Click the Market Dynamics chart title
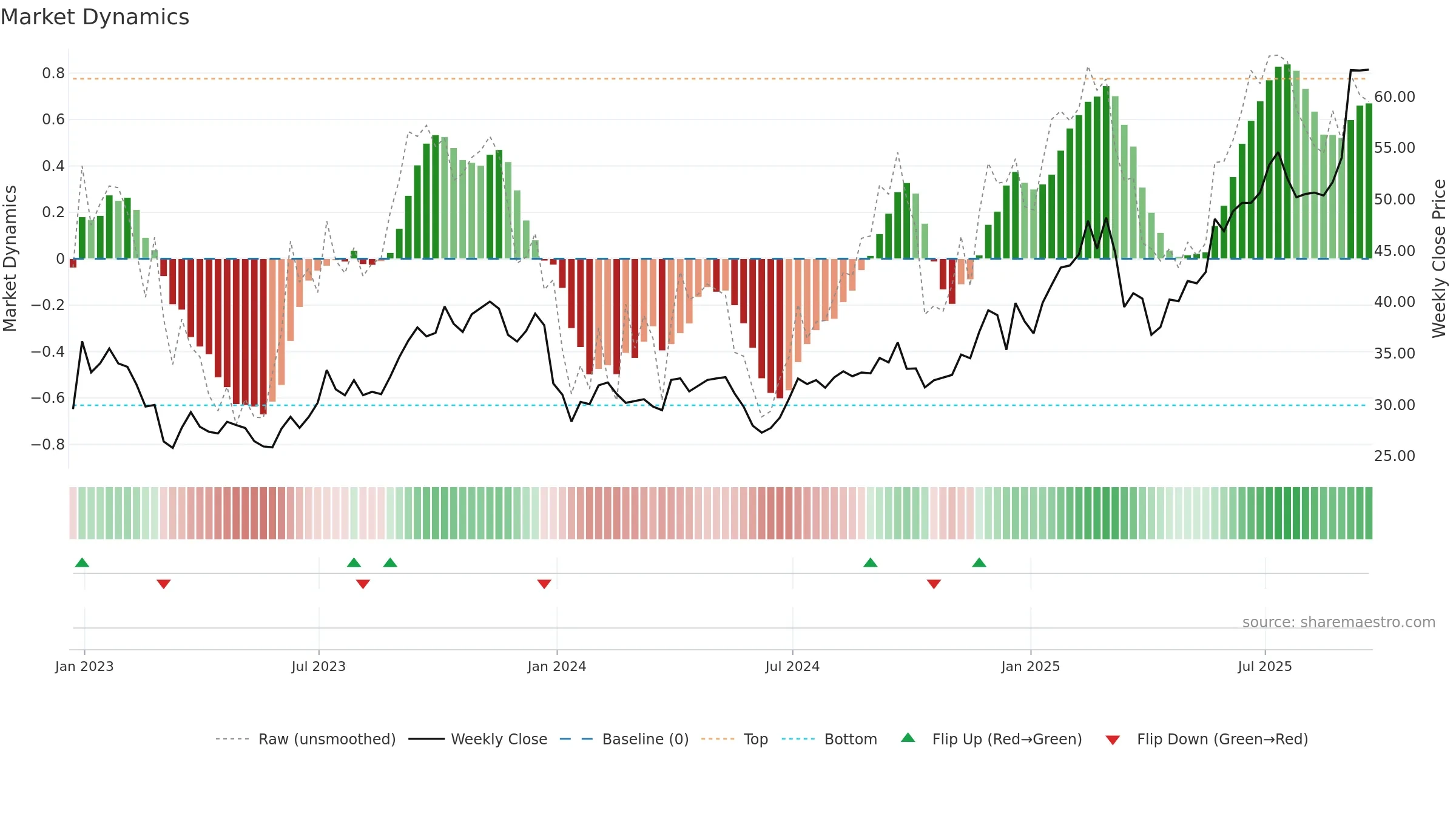 95,17
